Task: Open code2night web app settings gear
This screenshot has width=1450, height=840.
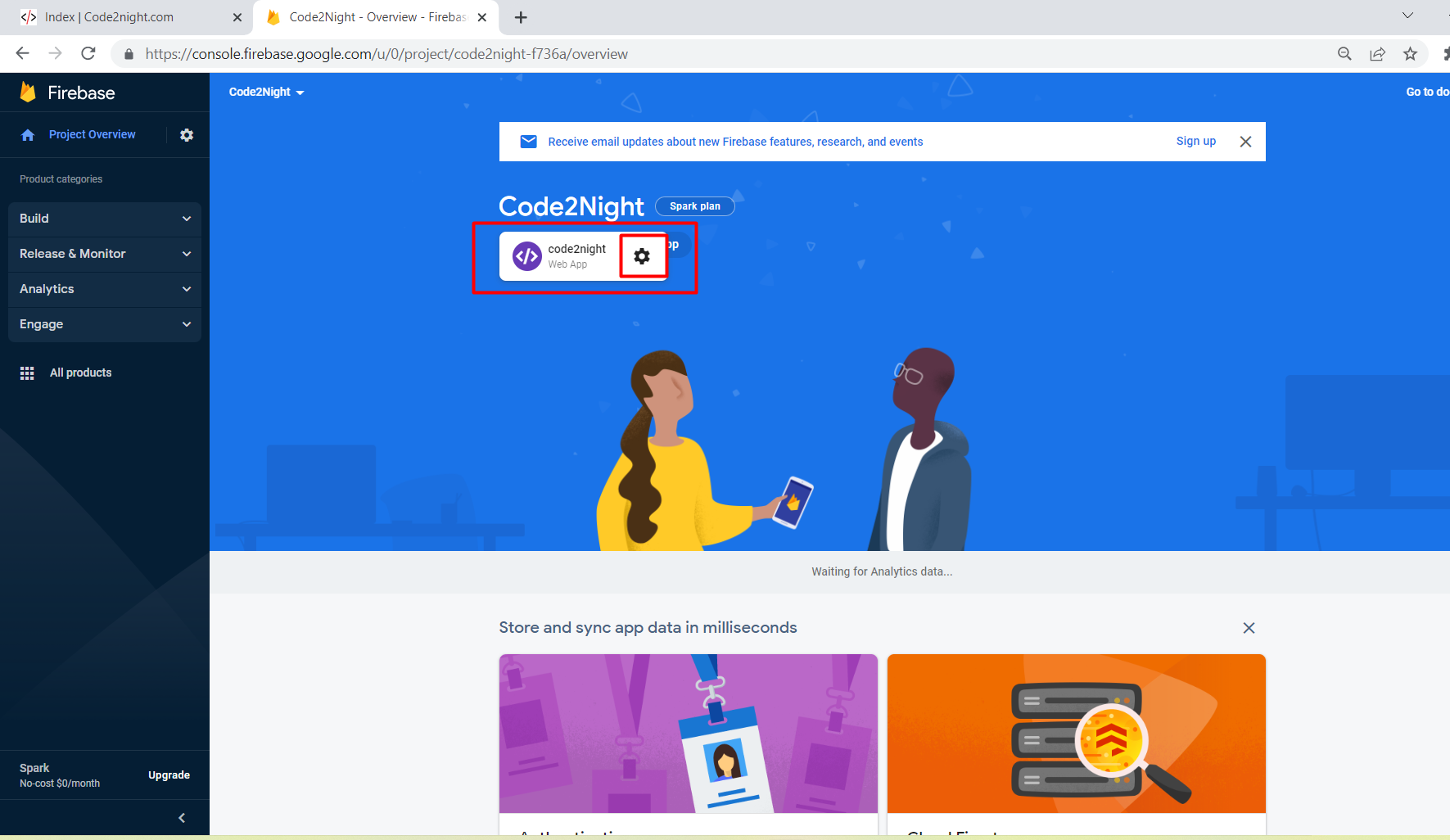Action: [x=642, y=256]
